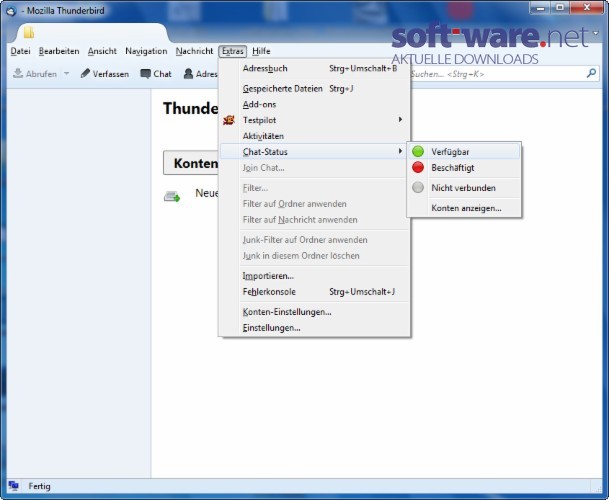Open Fehlerkonsole menu entry
Screen dimensions: 609x500
coord(315,292)
